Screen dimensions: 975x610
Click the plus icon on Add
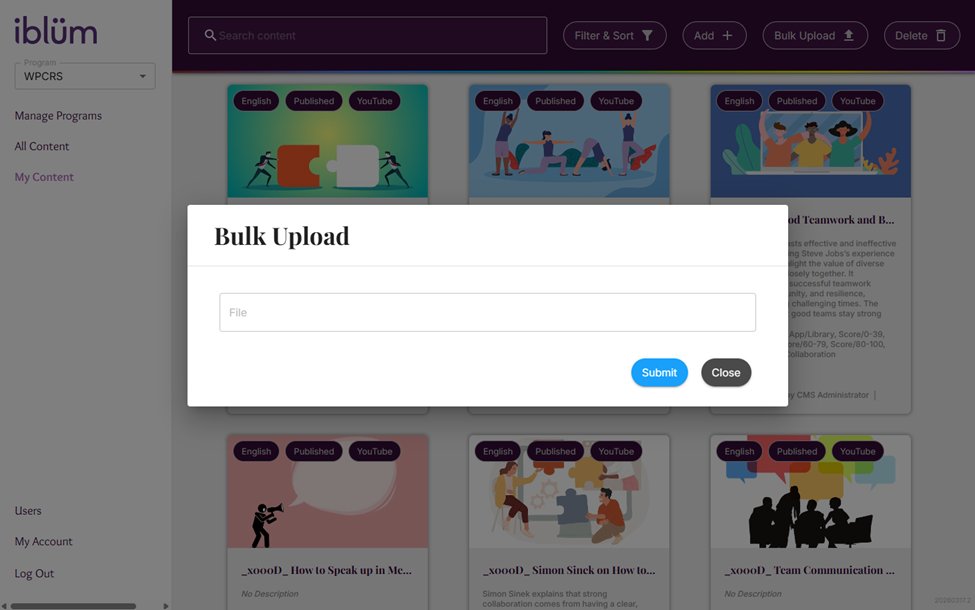[x=727, y=35]
